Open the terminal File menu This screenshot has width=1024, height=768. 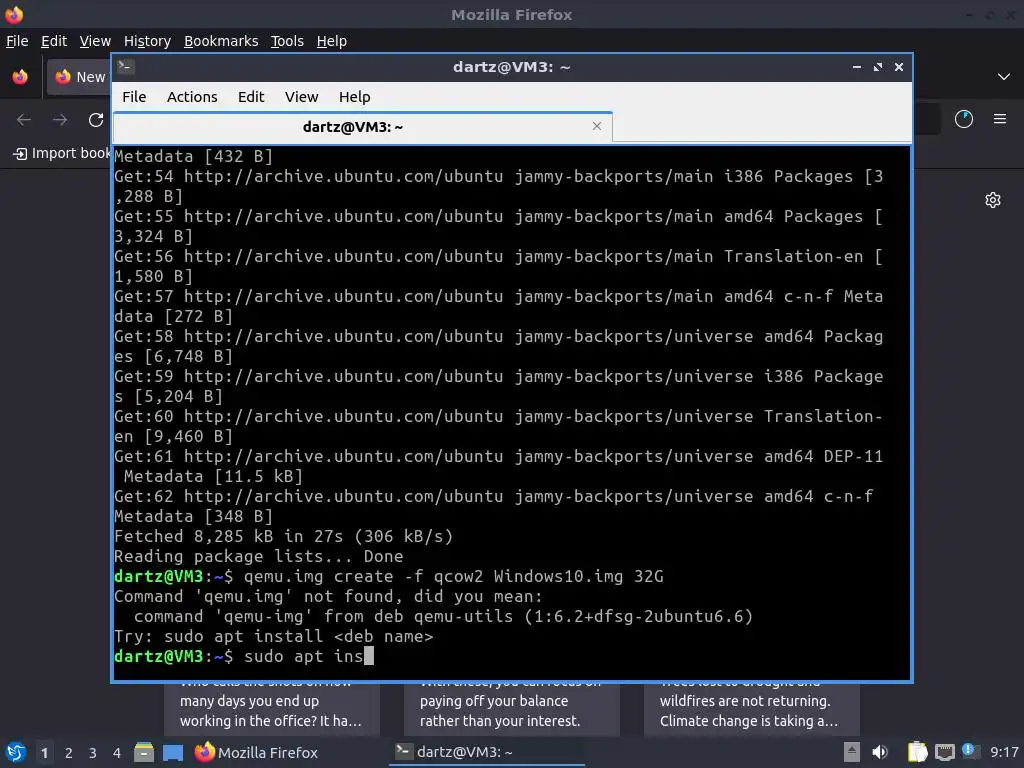134,97
